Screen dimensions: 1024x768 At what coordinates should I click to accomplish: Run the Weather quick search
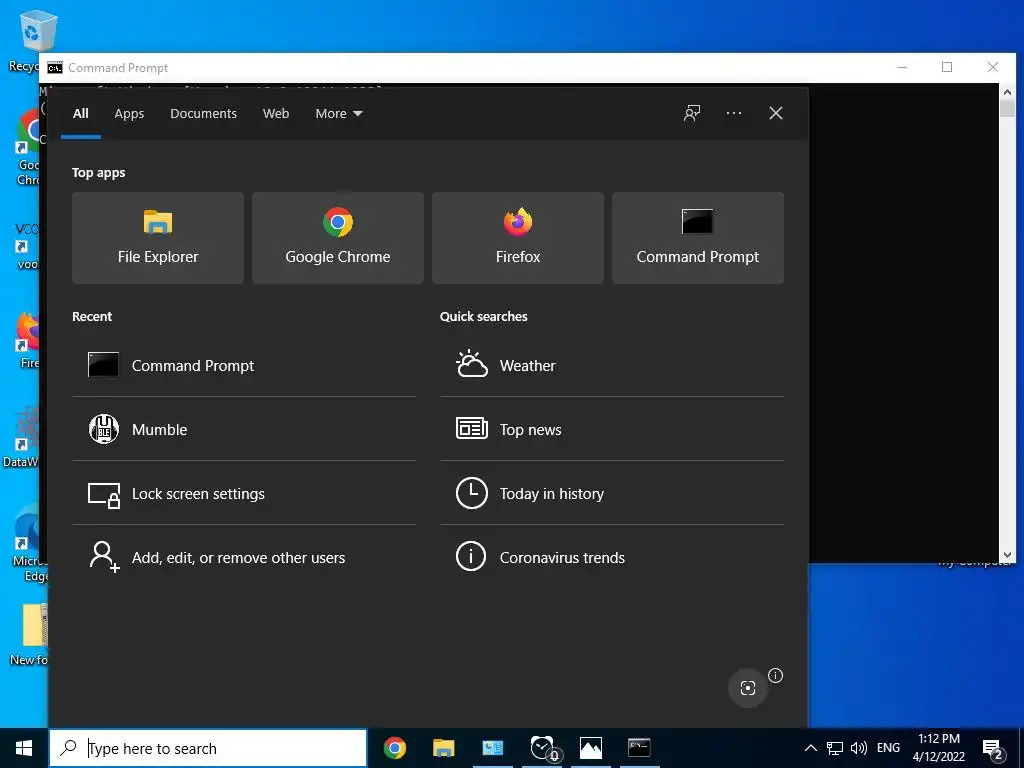click(x=612, y=365)
